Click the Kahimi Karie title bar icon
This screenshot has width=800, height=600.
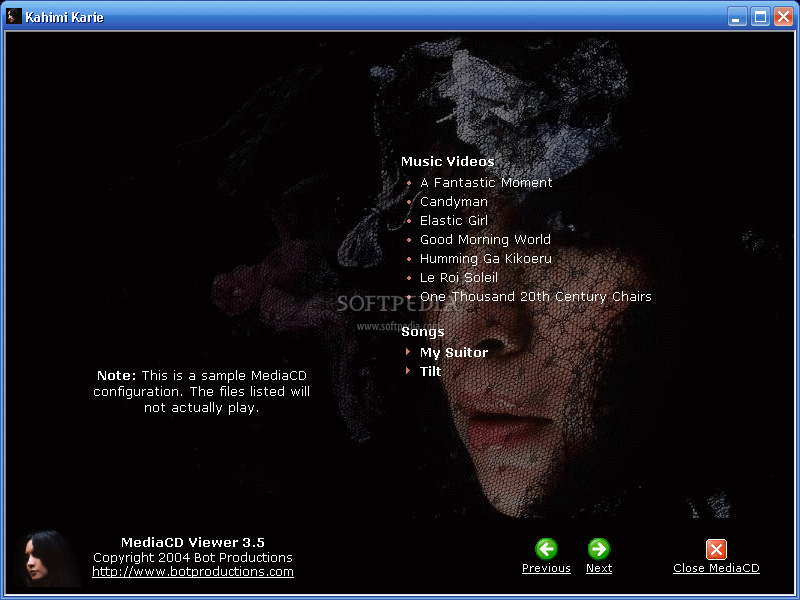click(x=14, y=16)
